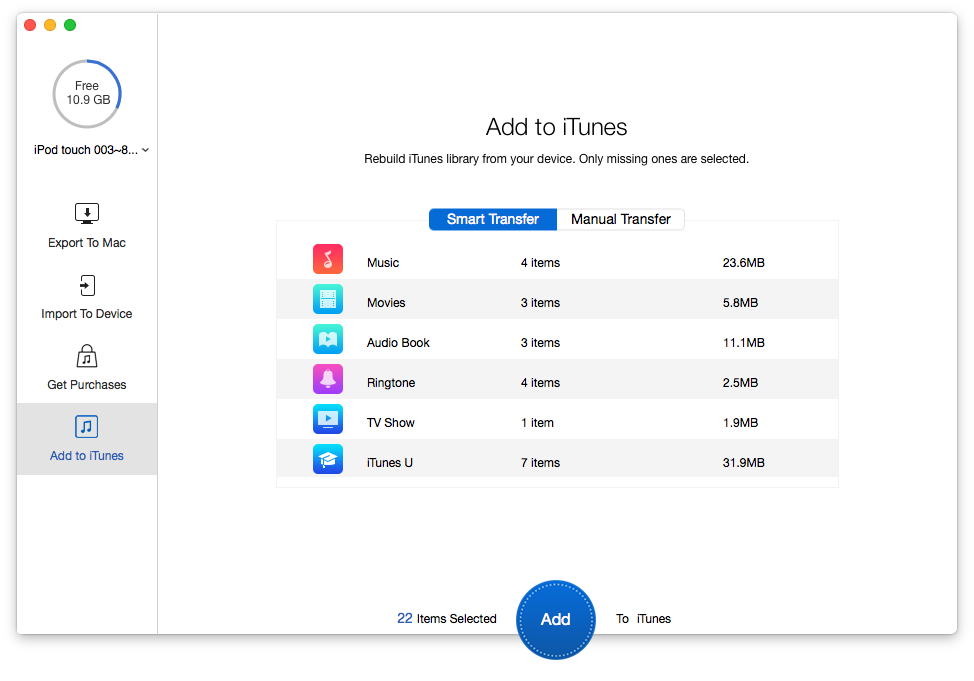
Task: Click the Free 10.9 GB storage ring
Action: coord(87,94)
